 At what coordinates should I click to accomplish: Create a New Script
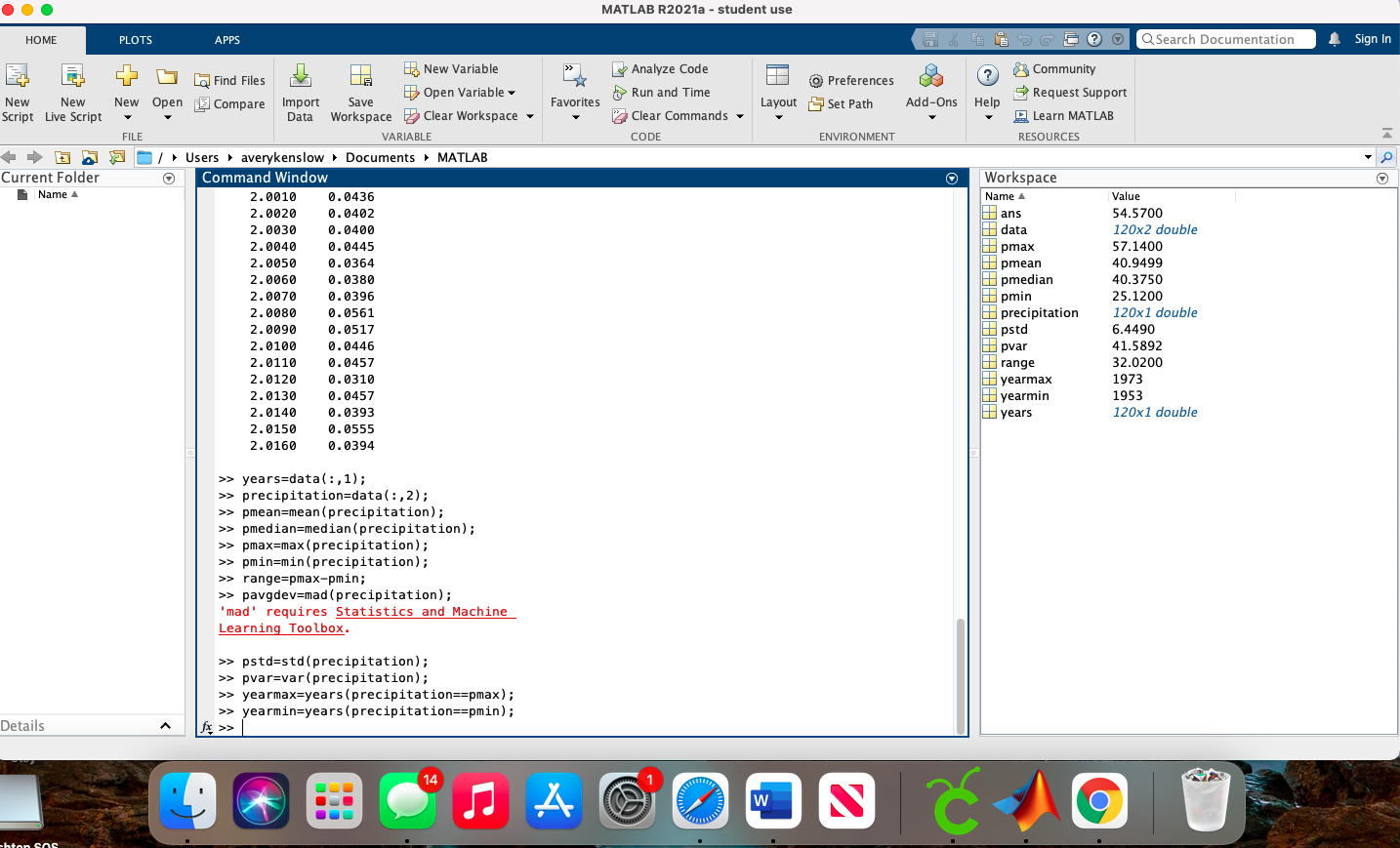coord(18,92)
